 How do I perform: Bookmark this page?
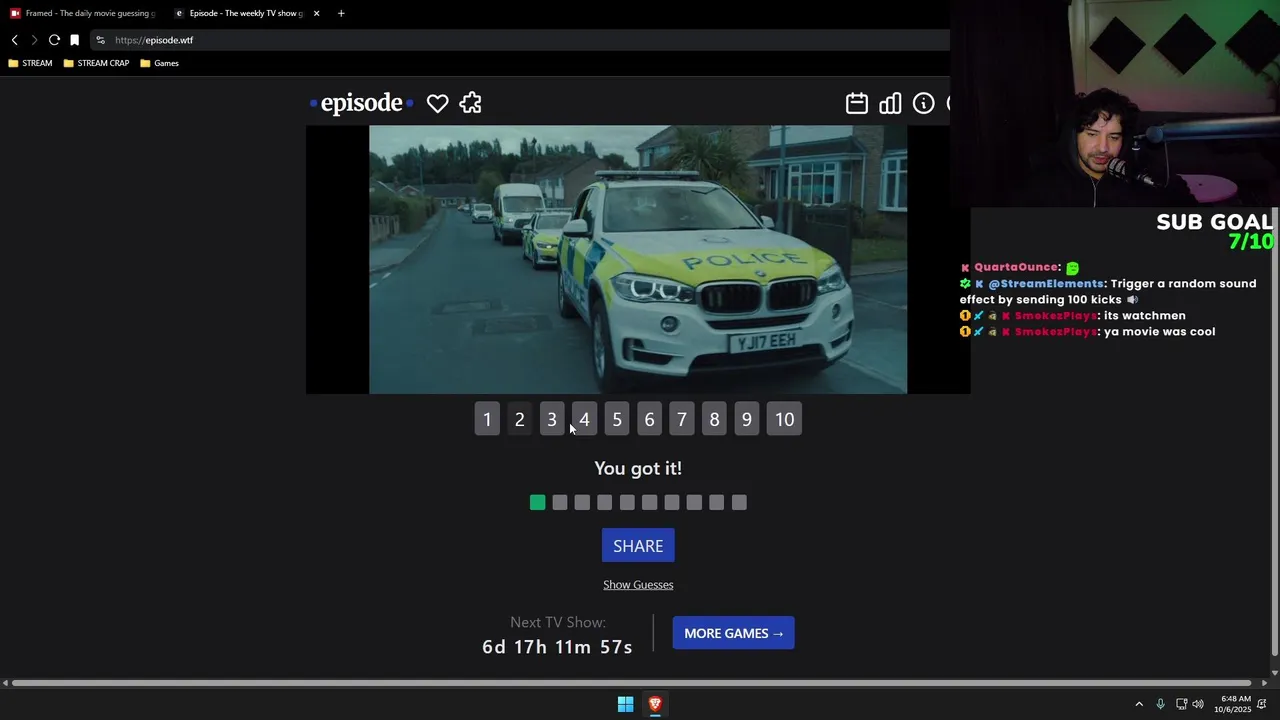(x=74, y=40)
